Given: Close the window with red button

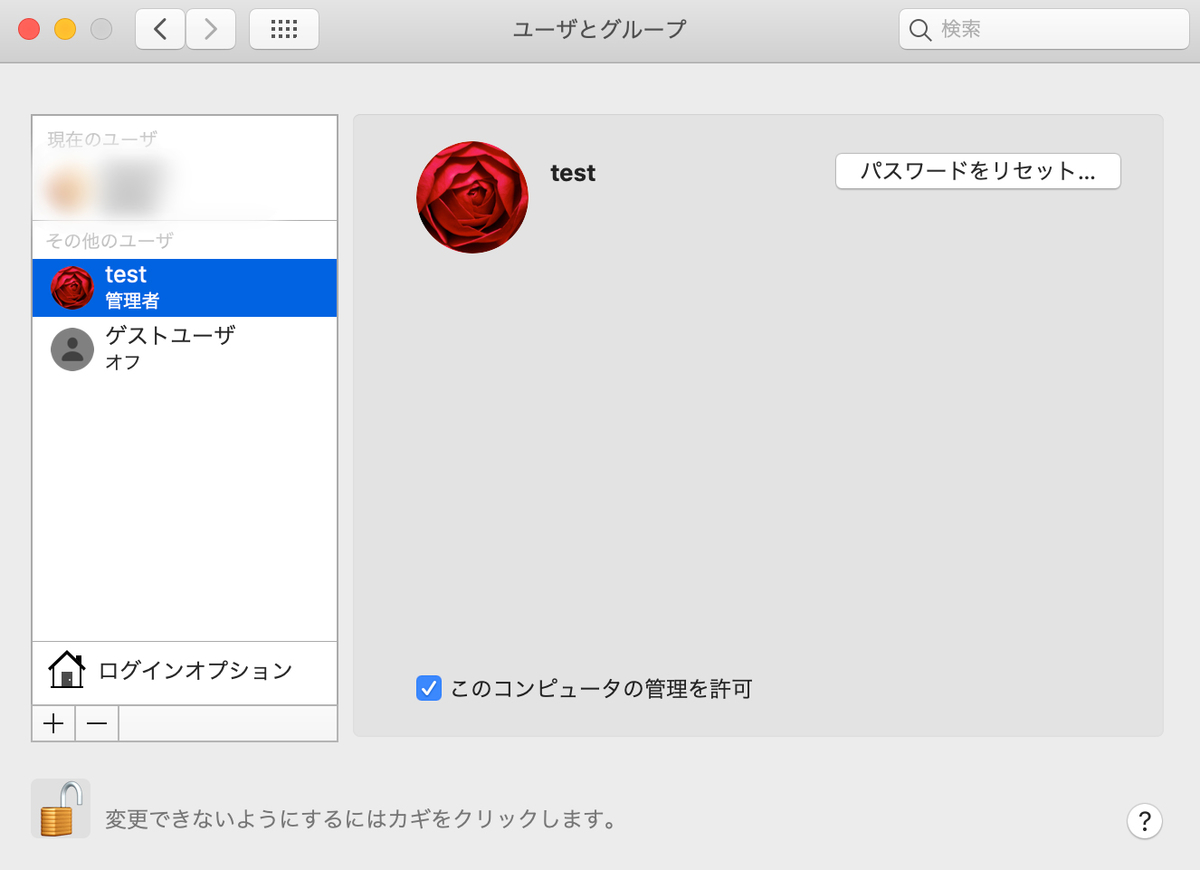Looking at the screenshot, I should [29, 29].
